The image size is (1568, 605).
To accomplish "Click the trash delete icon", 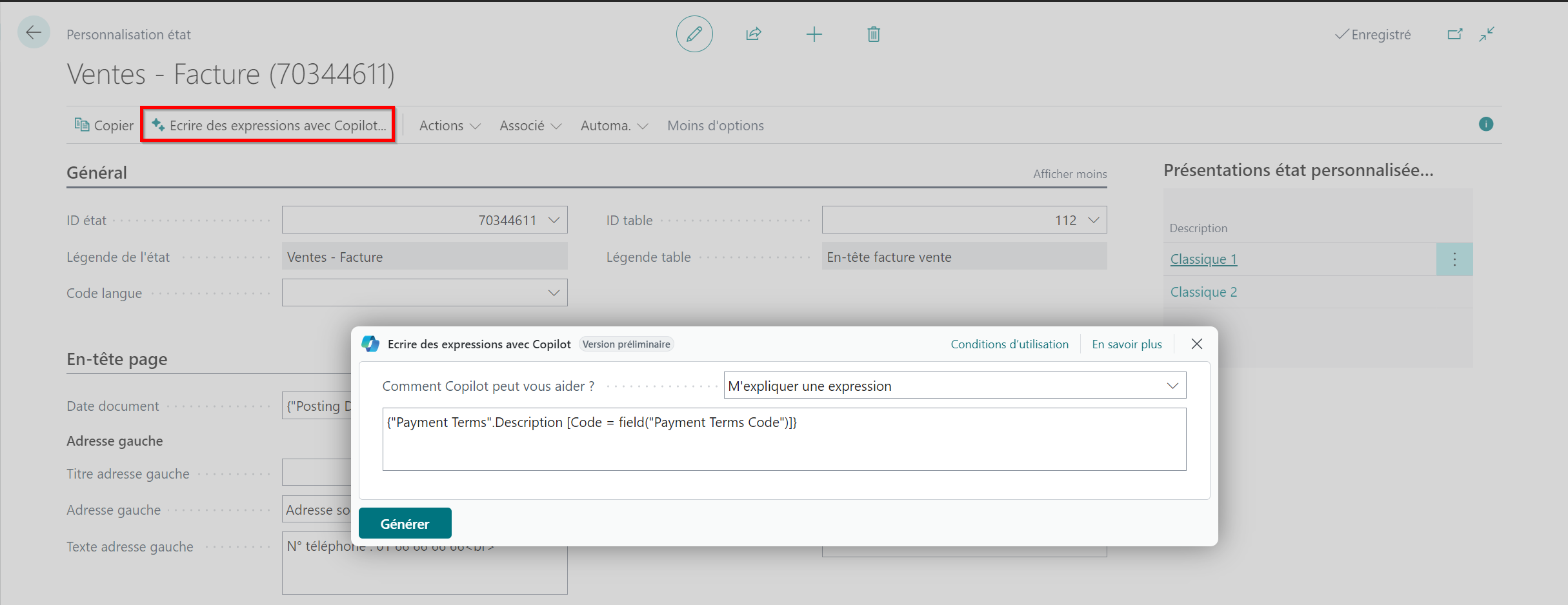I will (874, 34).
